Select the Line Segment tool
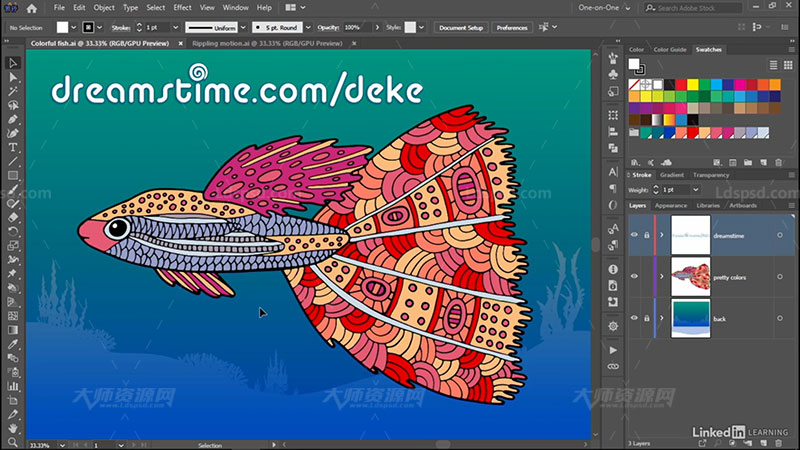 point(13,162)
